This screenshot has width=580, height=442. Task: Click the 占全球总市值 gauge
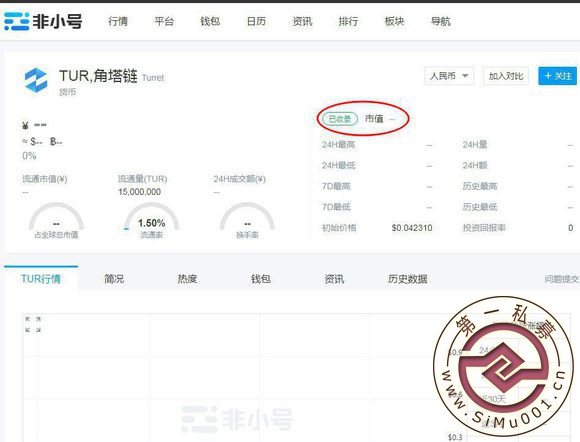tap(56, 221)
